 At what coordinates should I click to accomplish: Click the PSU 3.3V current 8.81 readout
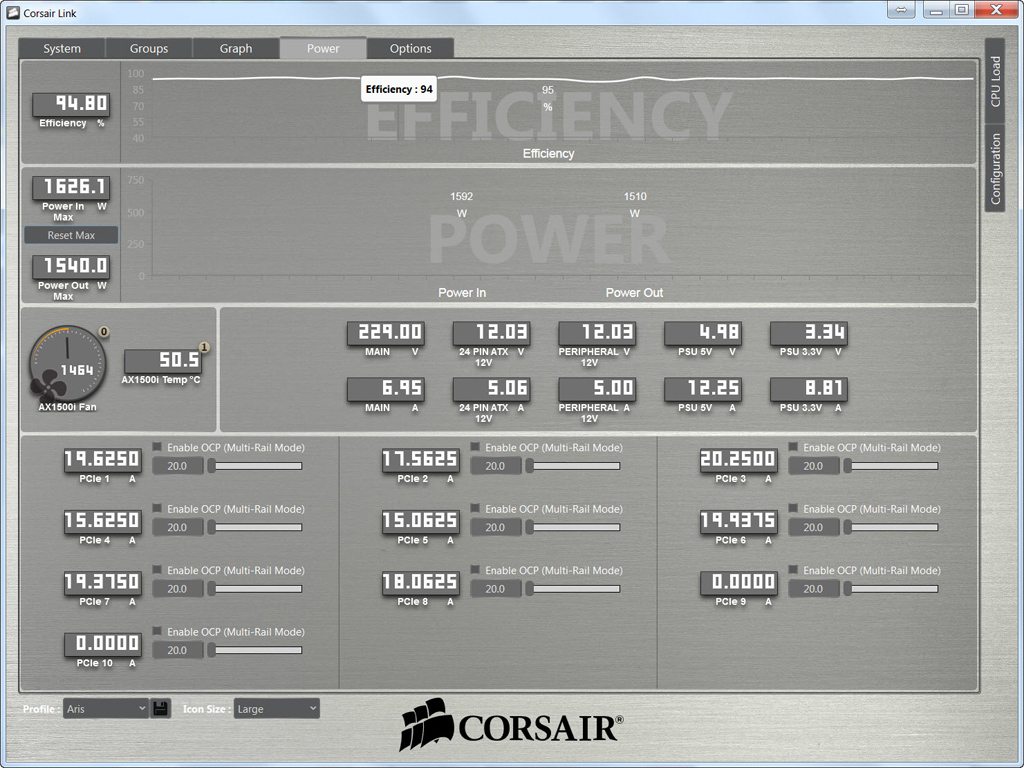[x=809, y=389]
